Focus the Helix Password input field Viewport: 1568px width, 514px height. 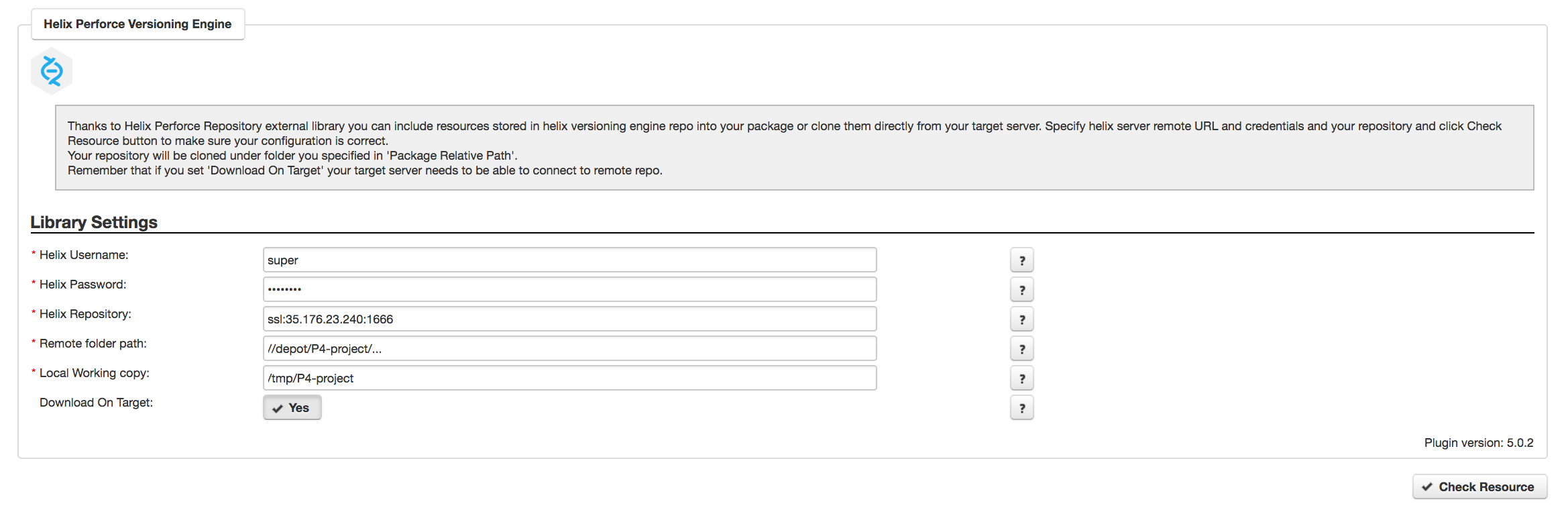(569, 289)
